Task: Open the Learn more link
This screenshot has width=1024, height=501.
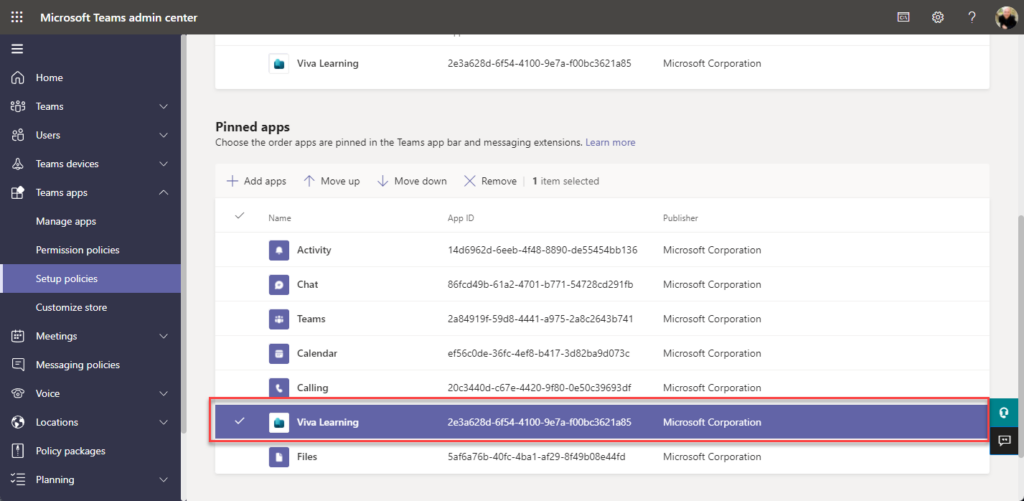Action: (610, 142)
